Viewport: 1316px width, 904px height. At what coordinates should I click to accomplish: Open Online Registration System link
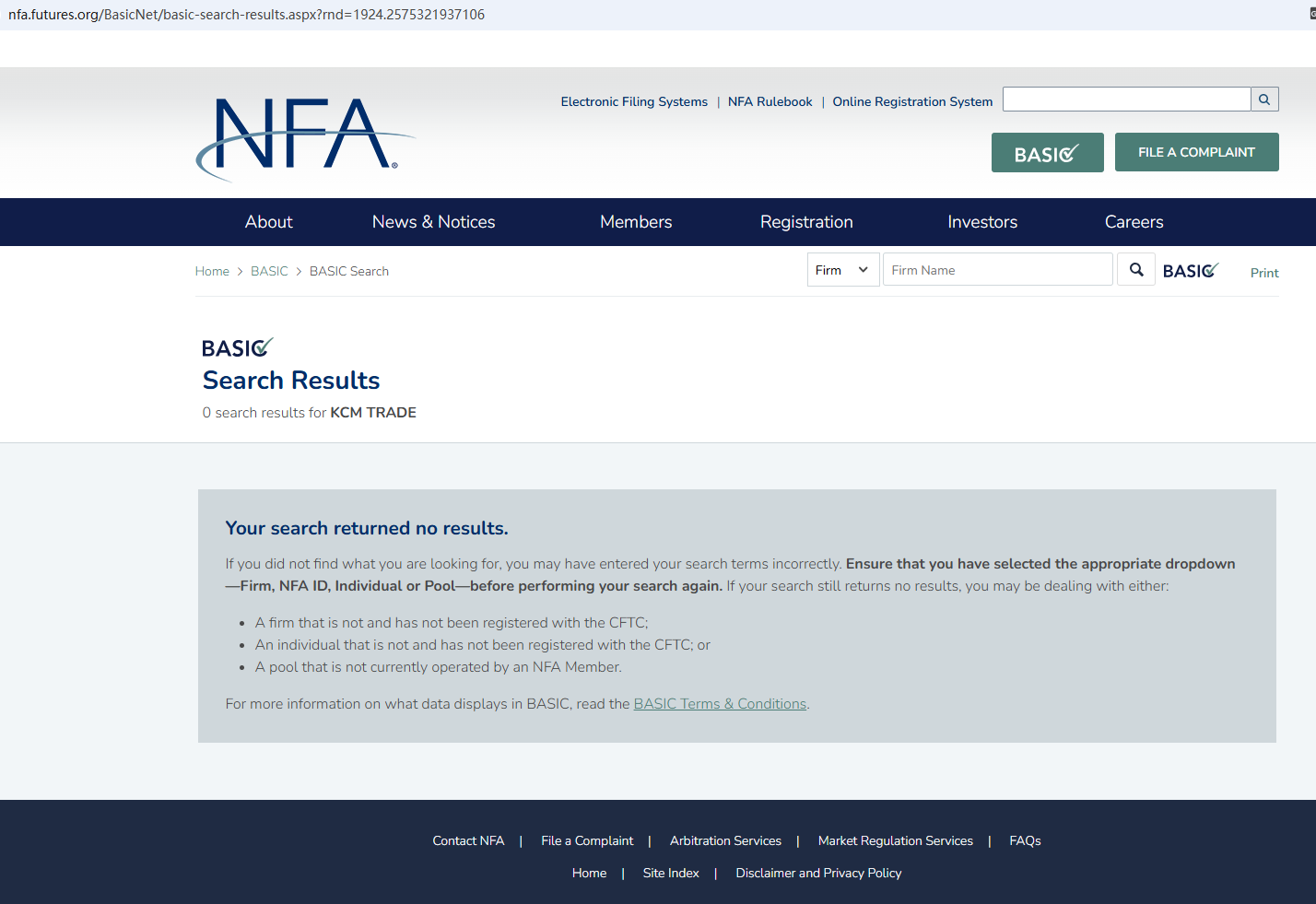tap(912, 102)
